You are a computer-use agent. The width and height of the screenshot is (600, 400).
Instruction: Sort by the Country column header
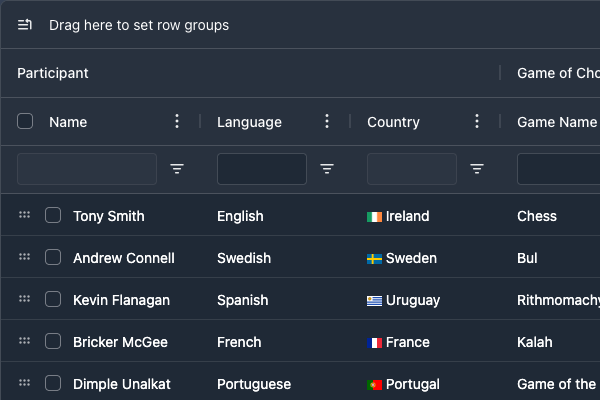click(x=393, y=122)
